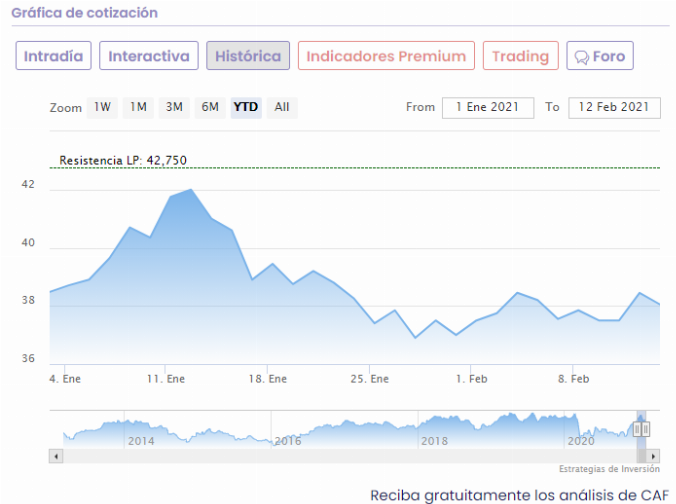Set zoom range to 3M
Viewport: 676px width, 504px height.
pos(174,107)
